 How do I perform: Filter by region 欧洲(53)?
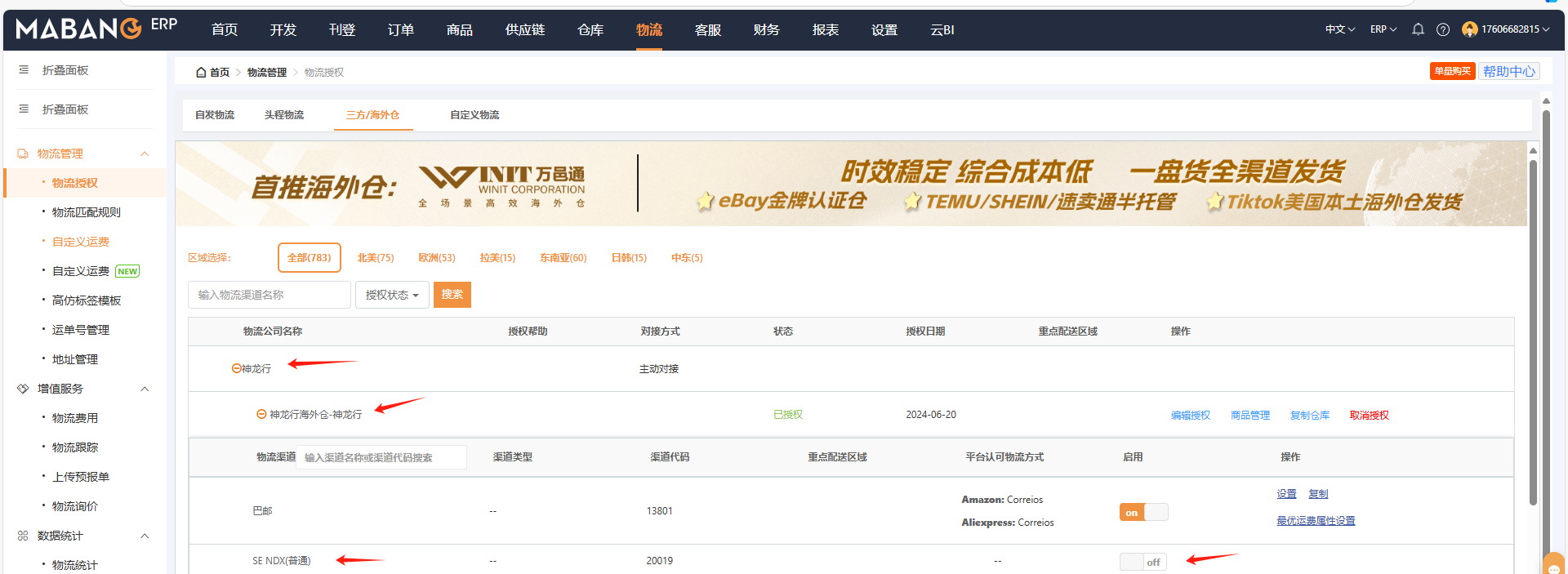click(437, 257)
